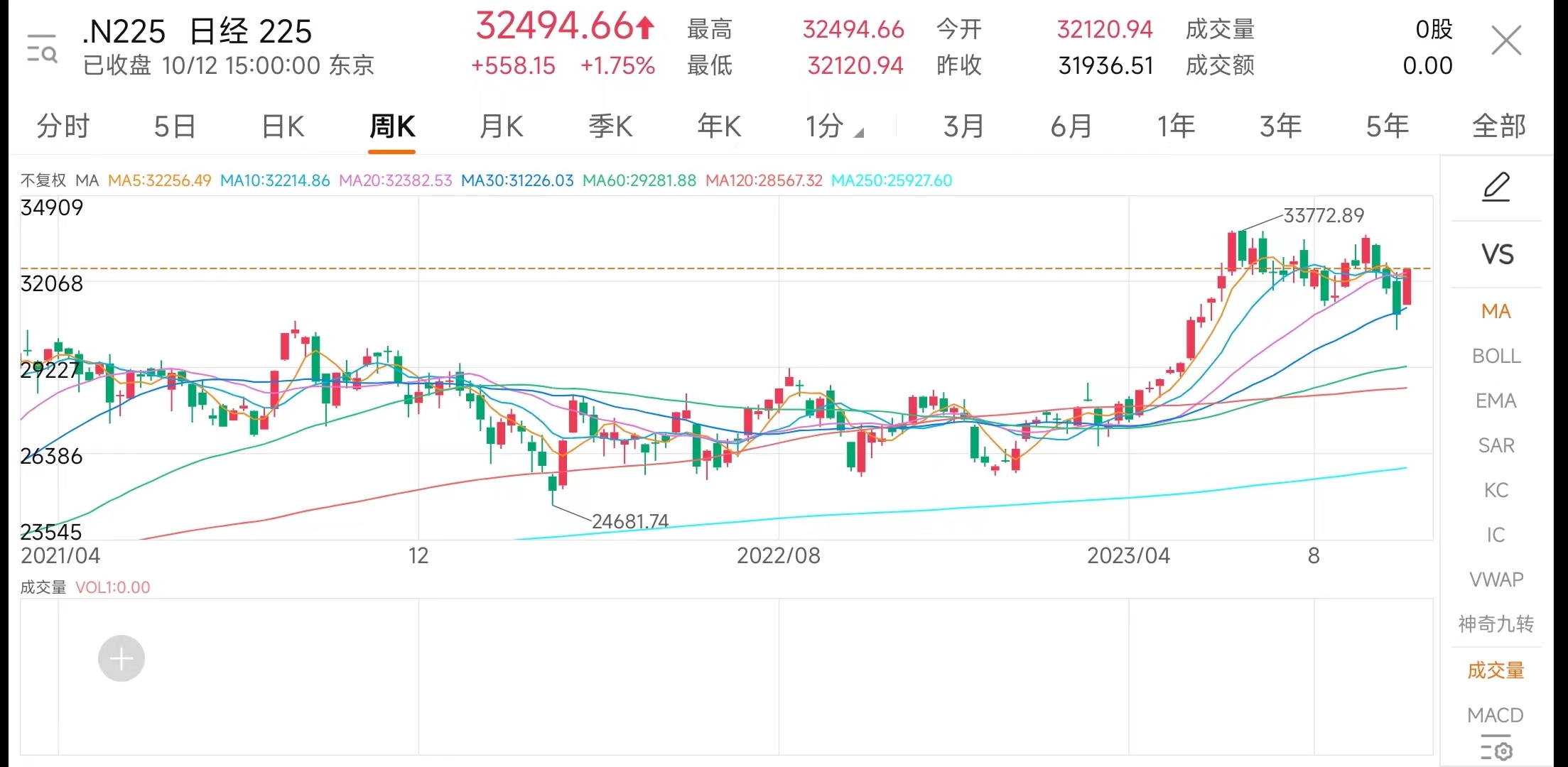Select the 日K daily chart tab
Image resolution: width=1568 pixels, height=767 pixels.
[x=283, y=127]
